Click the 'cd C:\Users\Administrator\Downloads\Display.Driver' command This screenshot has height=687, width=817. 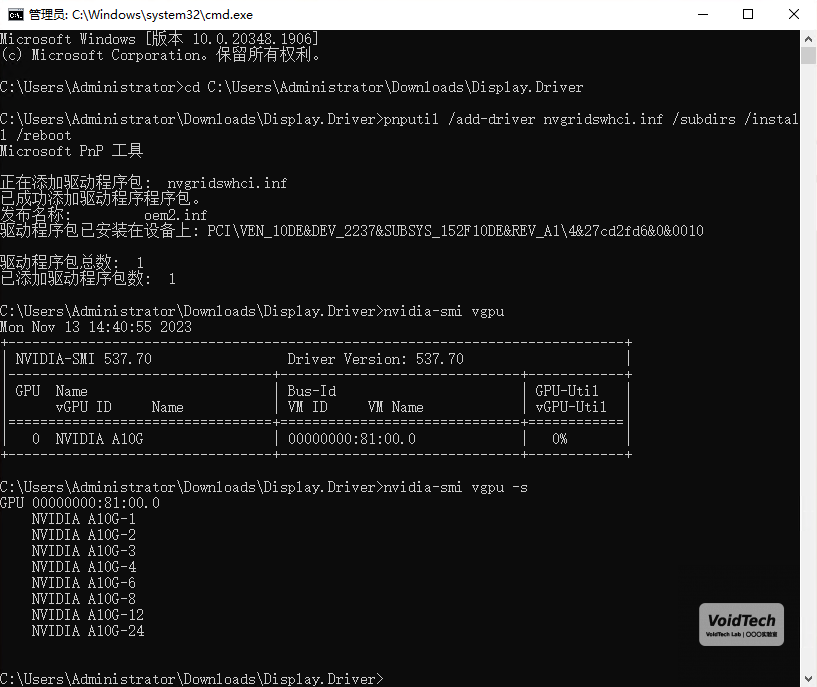[x=384, y=87]
